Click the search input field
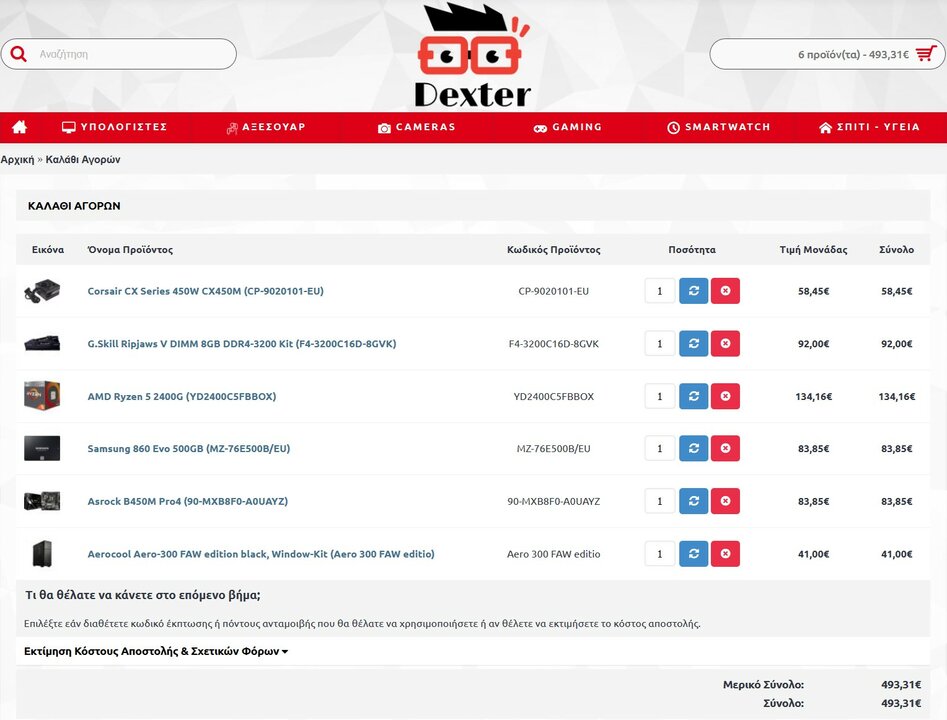 (x=119, y=54)
